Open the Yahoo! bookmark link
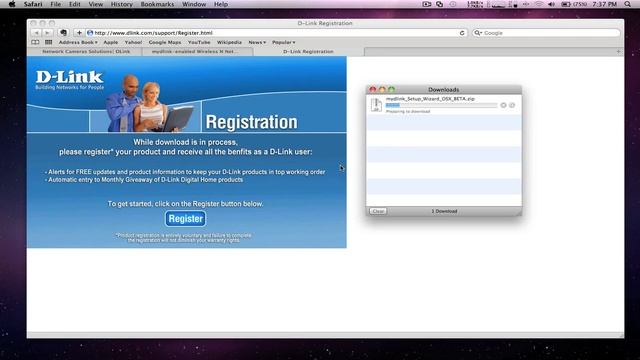The height and width of the screenshot is (360, 640). click(133, 42)
